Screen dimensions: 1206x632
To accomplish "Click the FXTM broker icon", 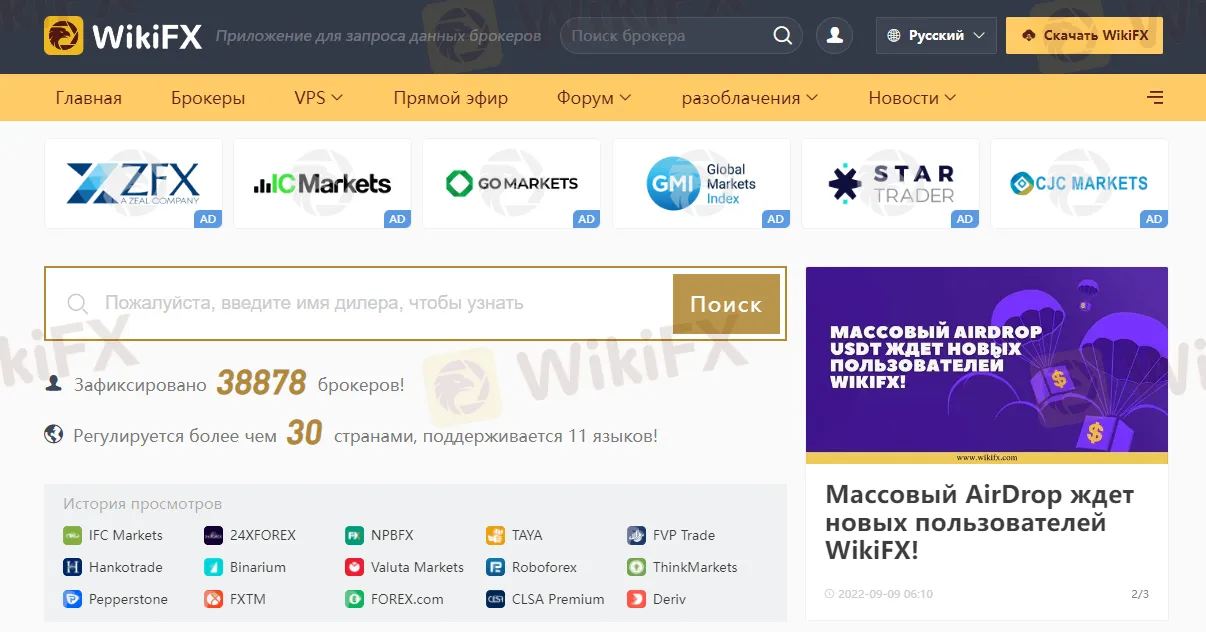I will [213, 599].
